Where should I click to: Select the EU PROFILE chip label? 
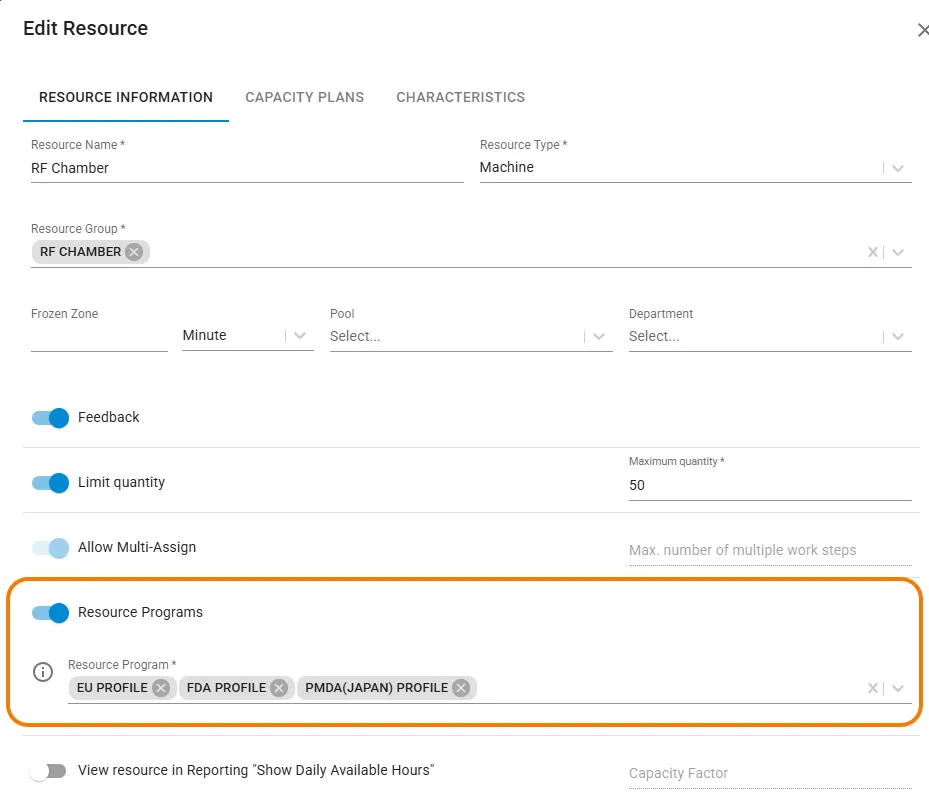coord(112,687)
